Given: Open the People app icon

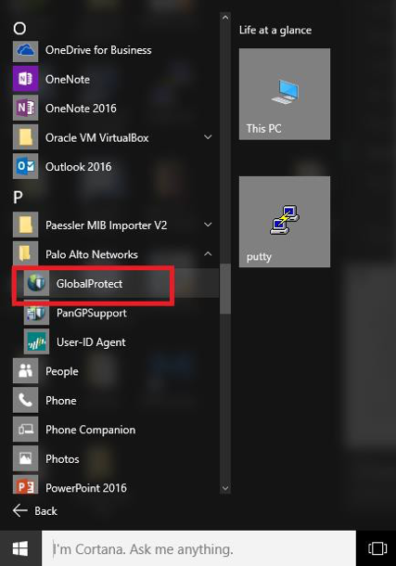Looking at the screenshot, I should point(25,371).
